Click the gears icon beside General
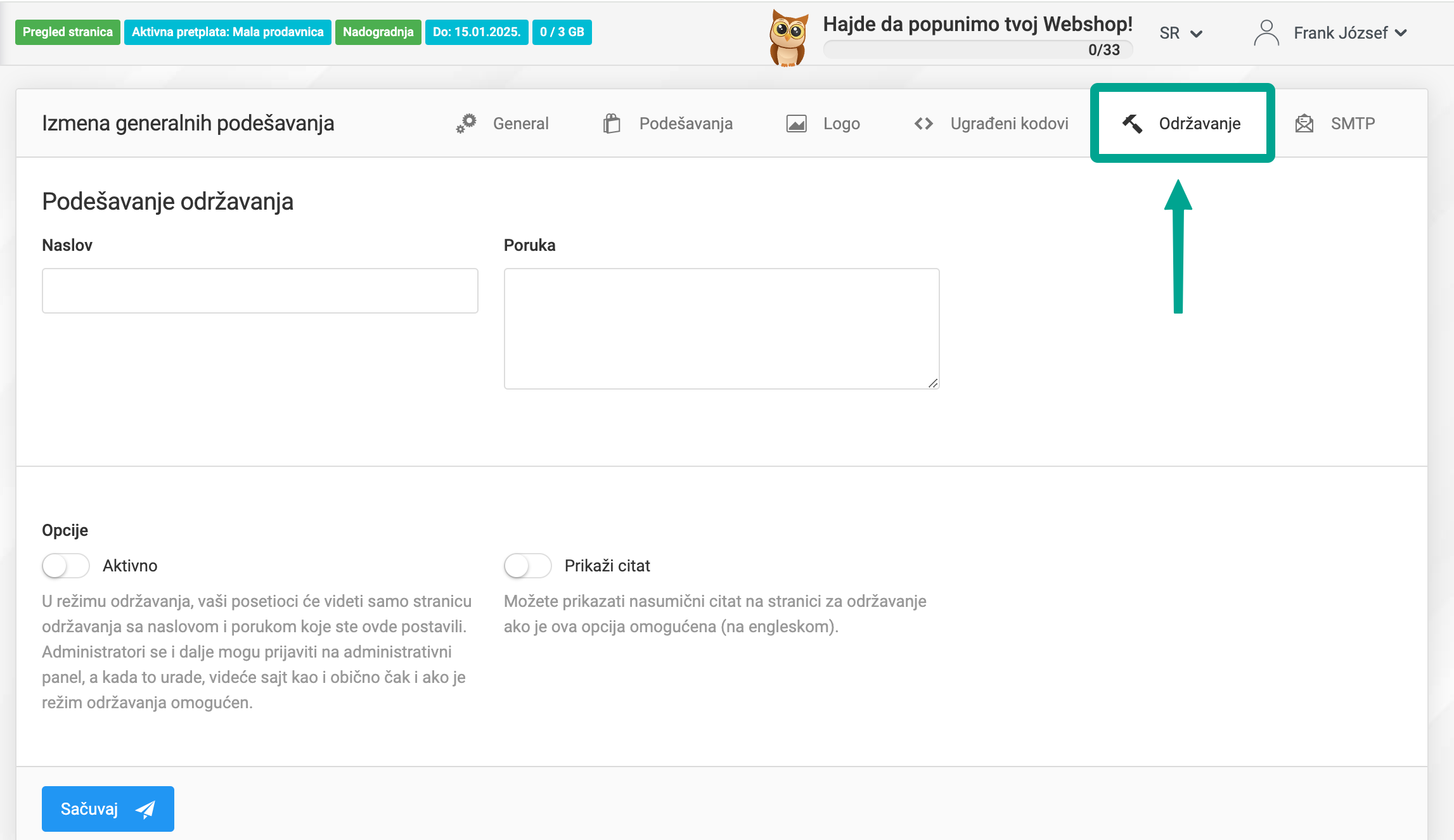This screenshot has width=1454, height=840. (x=466, y=124)
